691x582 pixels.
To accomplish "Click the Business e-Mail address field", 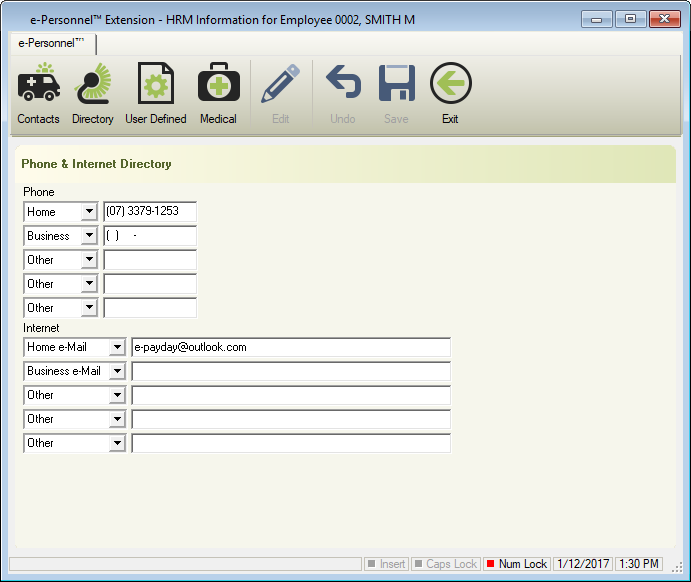I will [x=291, y=371].
